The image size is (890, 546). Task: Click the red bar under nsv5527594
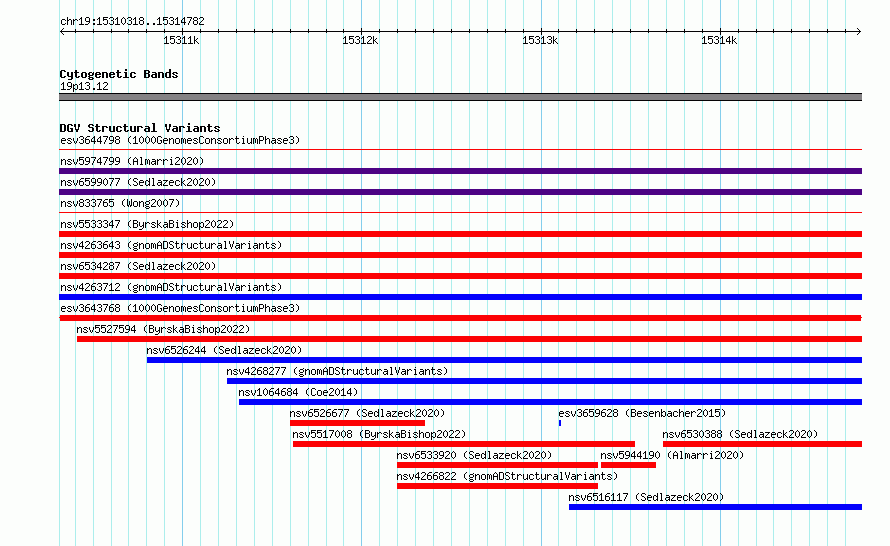tap(469, 339)
